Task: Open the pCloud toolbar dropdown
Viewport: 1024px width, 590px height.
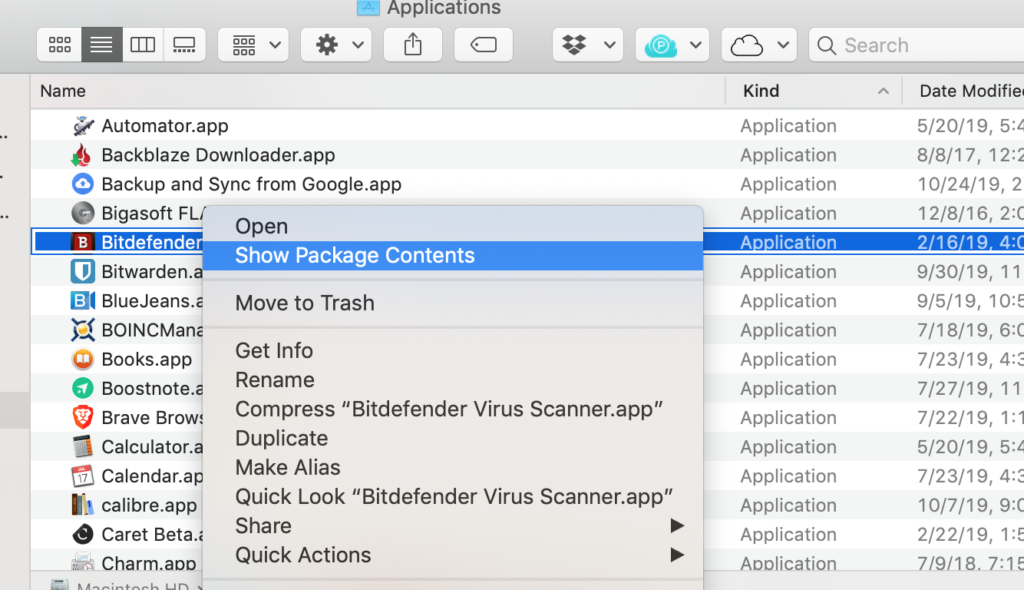Action: tap(672, 45)
